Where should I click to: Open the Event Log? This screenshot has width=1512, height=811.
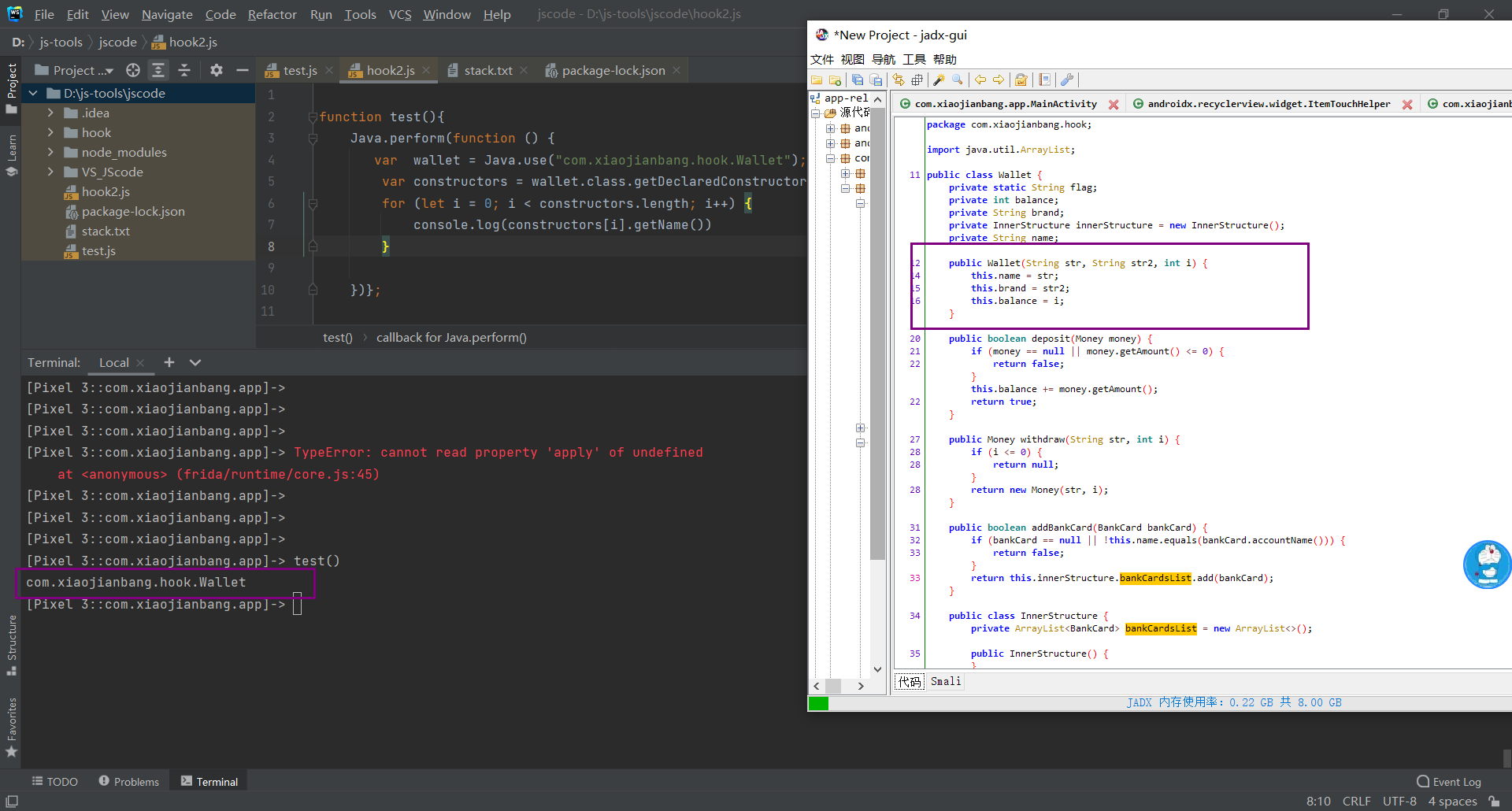1449,781
